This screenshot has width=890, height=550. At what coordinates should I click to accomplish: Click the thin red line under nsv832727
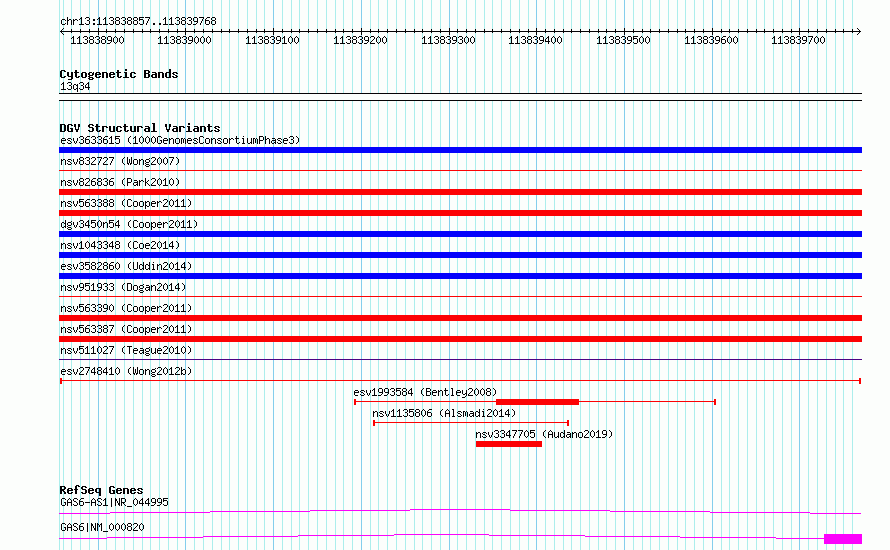click(x=460, y=170)
